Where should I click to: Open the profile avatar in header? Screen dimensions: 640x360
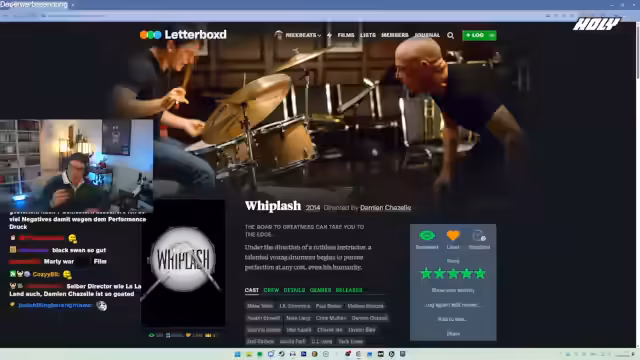278,35
